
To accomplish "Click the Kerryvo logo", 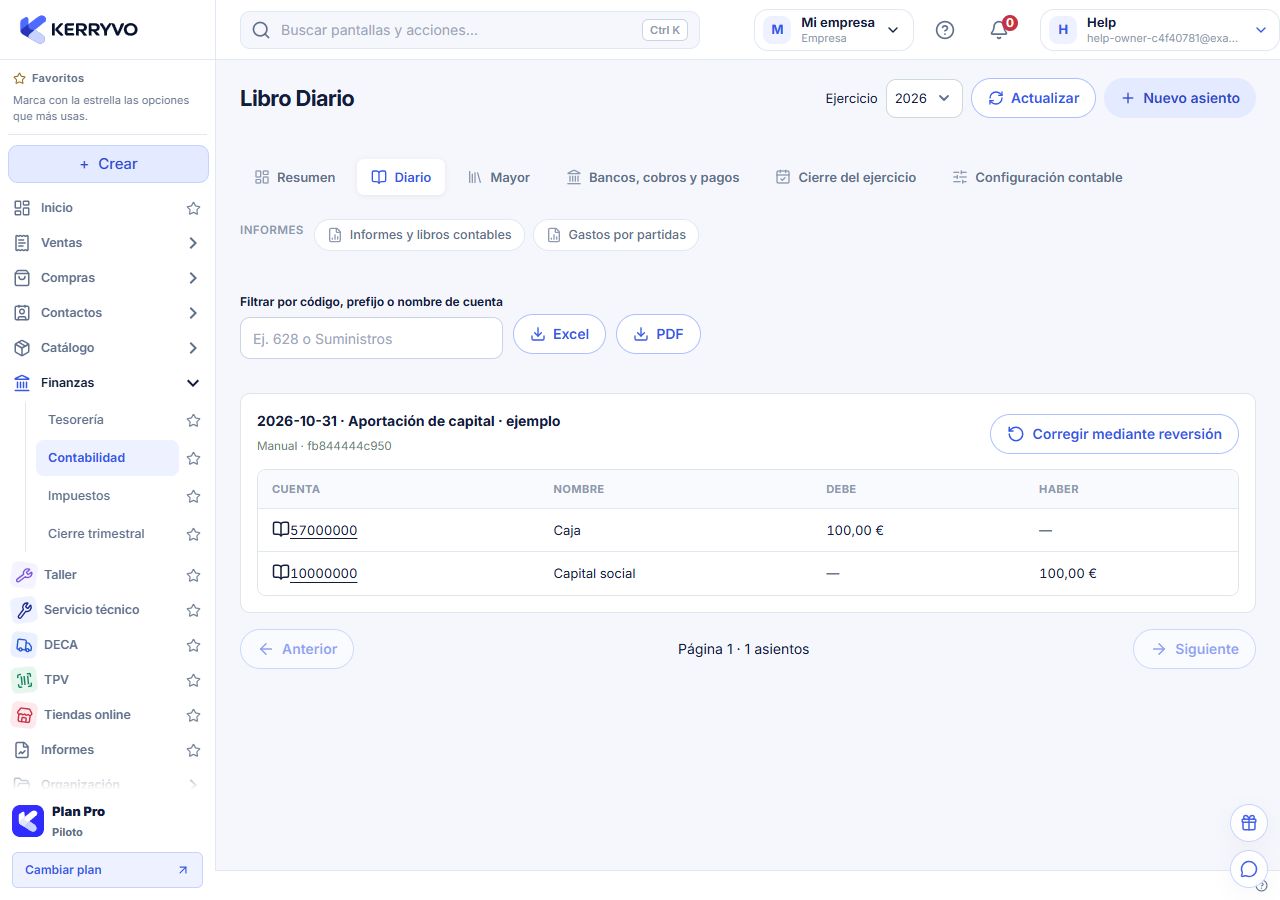I will (x=79, y=29).
